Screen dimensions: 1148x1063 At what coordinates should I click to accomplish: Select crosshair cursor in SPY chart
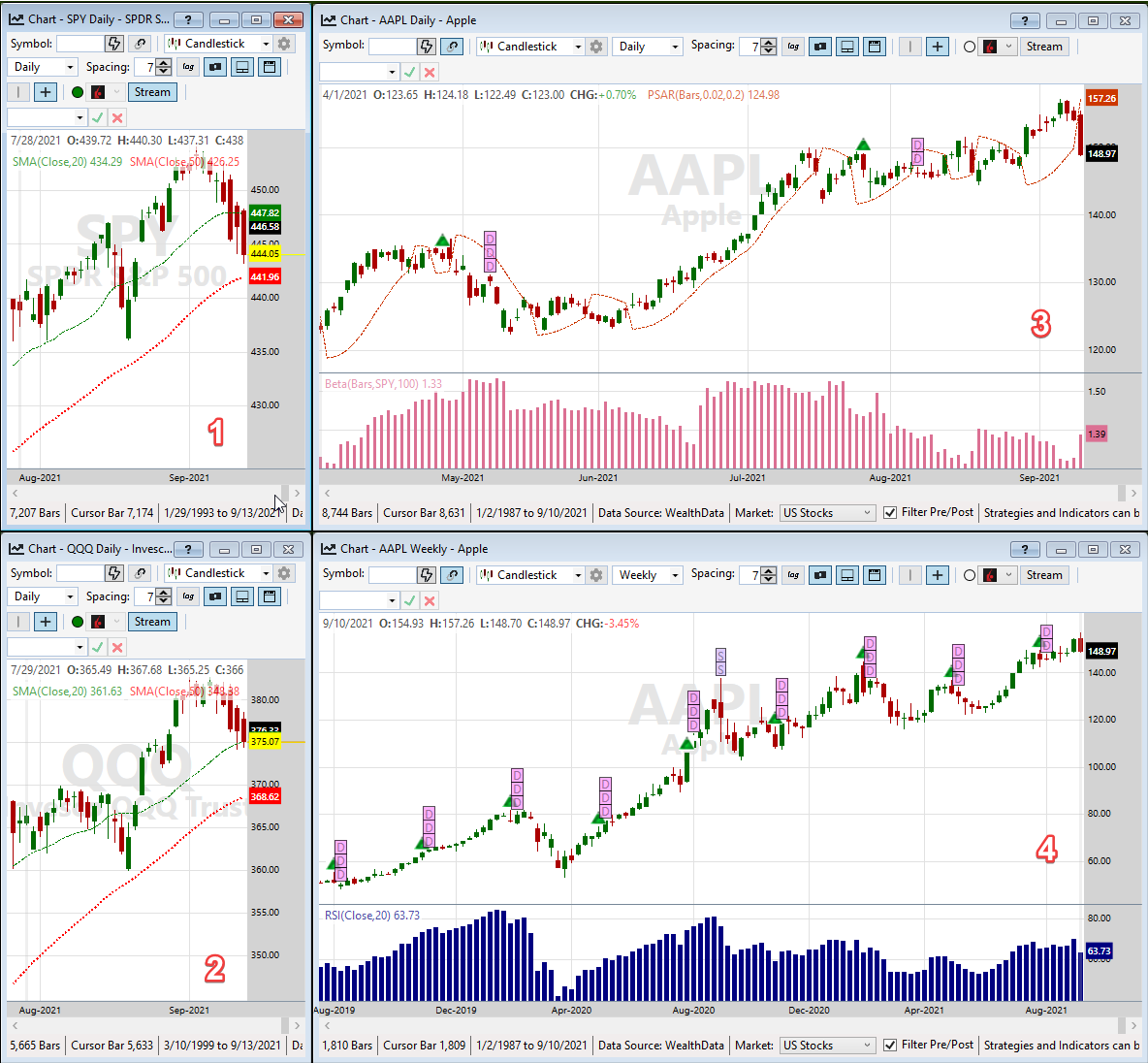pyautogui.click(x=46, y=91)
